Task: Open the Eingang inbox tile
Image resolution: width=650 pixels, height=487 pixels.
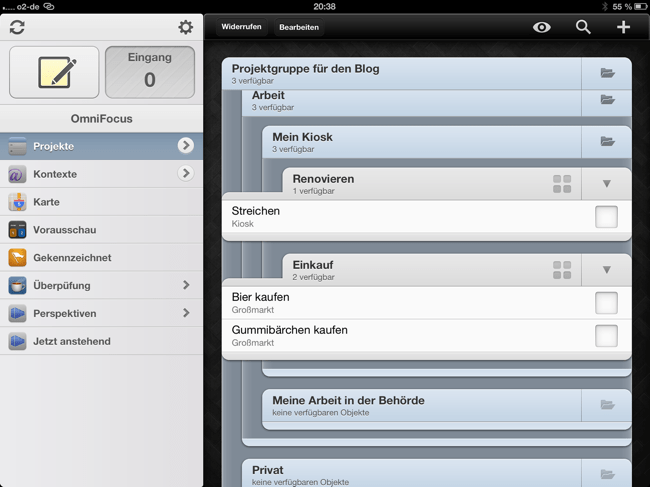Action: point(149,73)
